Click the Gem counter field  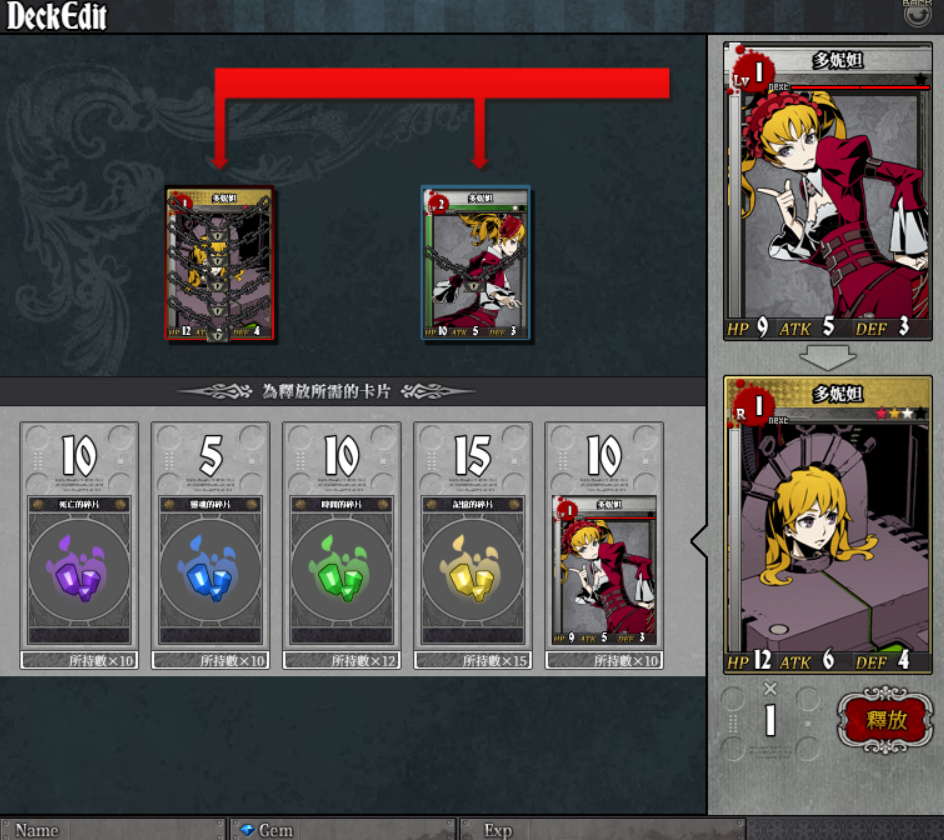[x=343, y=830]
